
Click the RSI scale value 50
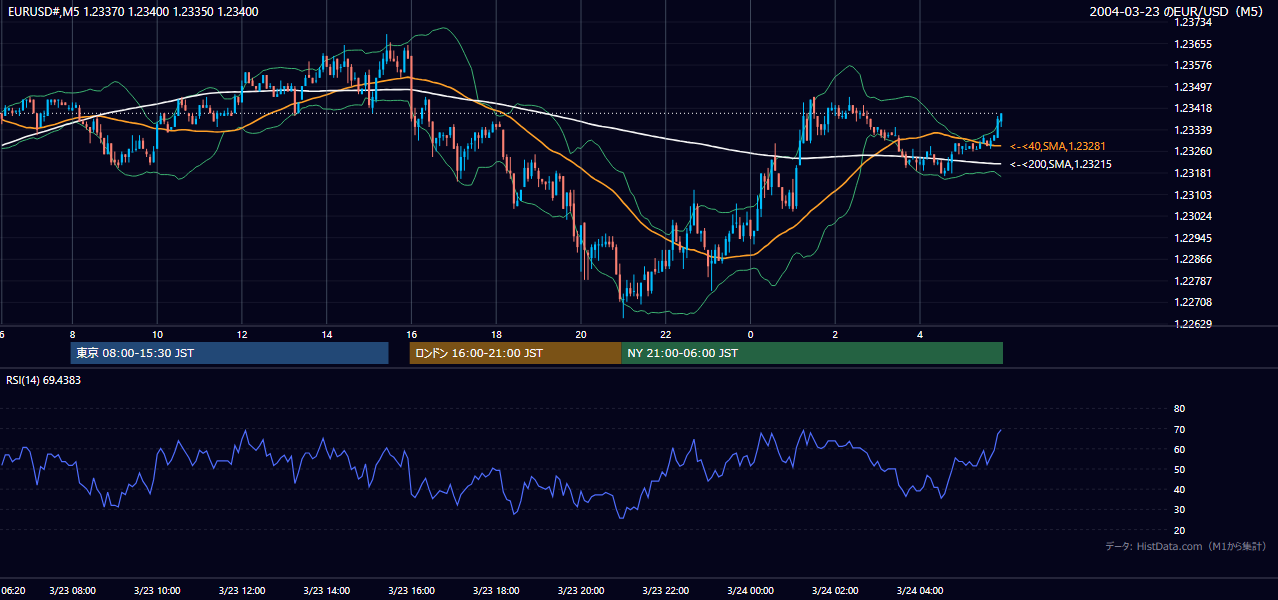[x=1179, y=469]
